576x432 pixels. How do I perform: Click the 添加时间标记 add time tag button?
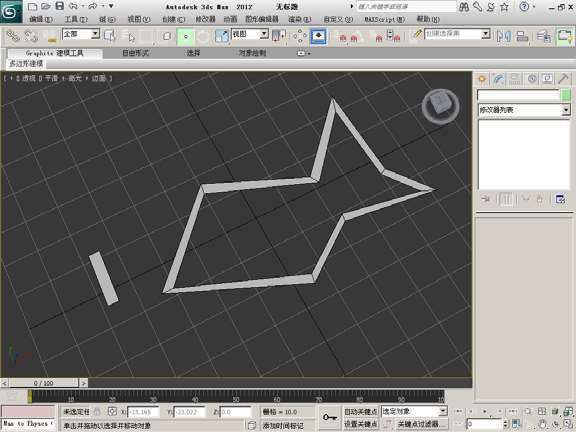point(283,425)
